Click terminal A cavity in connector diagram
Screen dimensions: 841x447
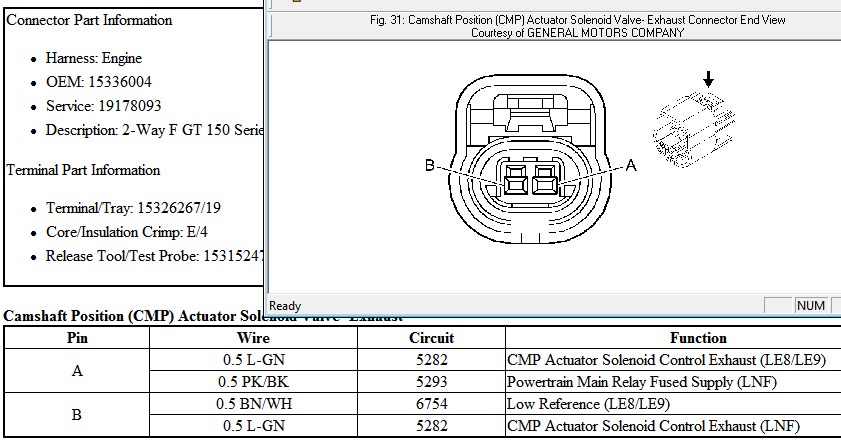point(545,181)
